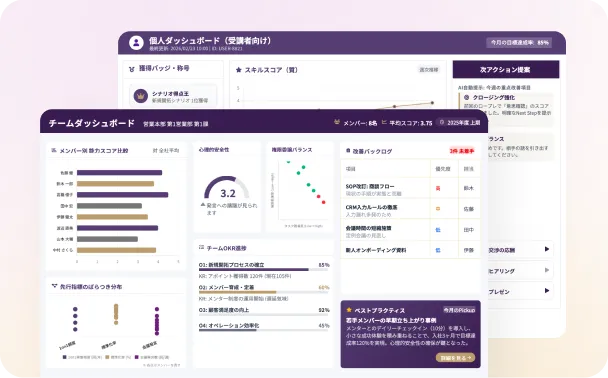608x378 pixels.
Task: Click the 伊藤 owner cell in backlog table
Action: 469,250
